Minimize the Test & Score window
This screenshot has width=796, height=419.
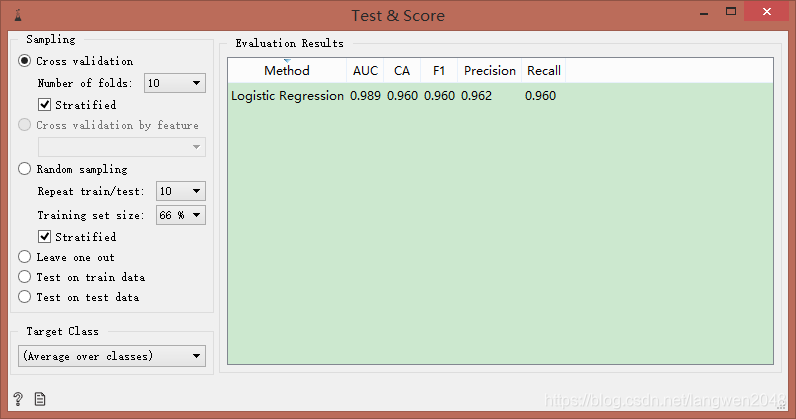coord(704,12)
